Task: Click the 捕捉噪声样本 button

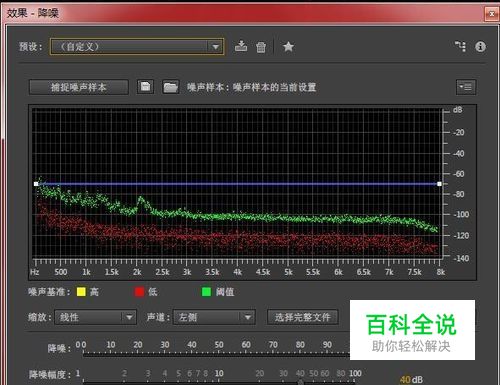Action: 79,87
